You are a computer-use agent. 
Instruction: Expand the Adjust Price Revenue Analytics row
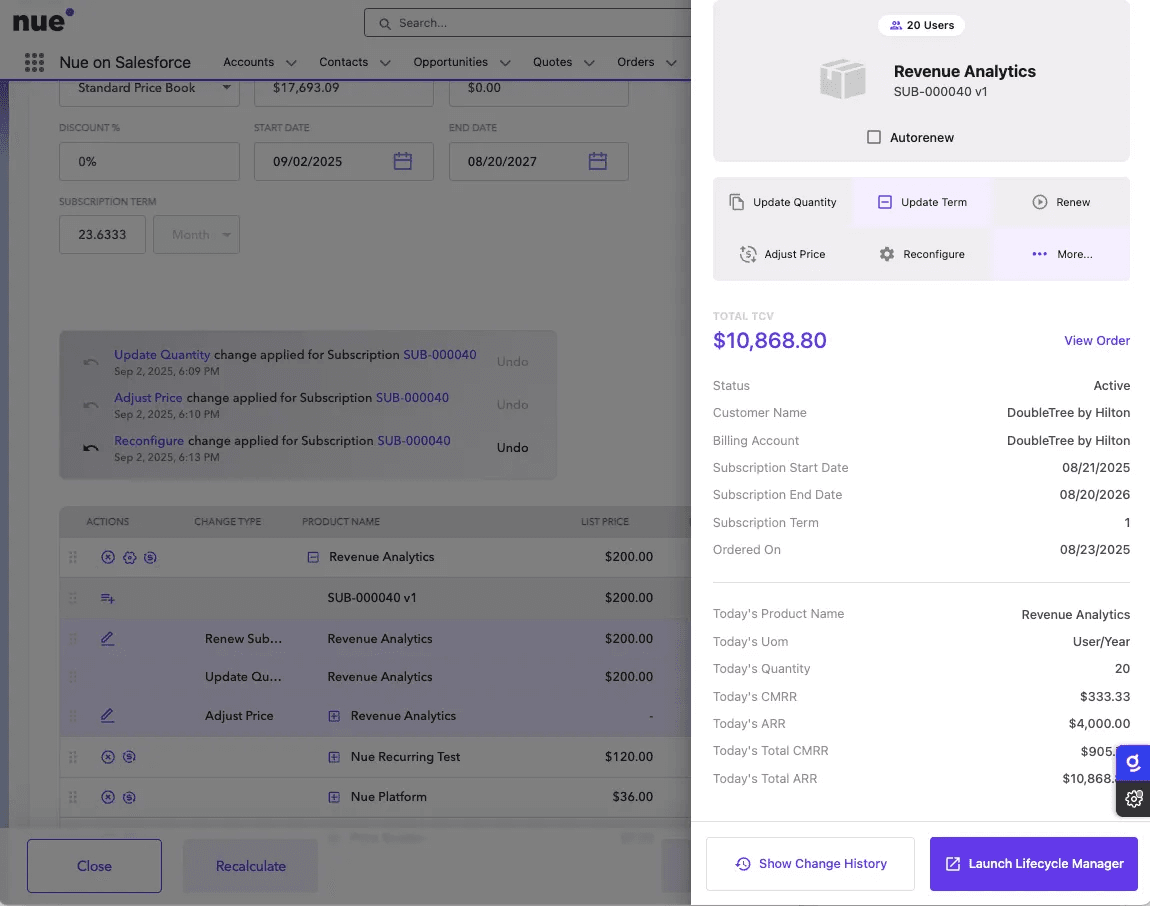(334, 716)
